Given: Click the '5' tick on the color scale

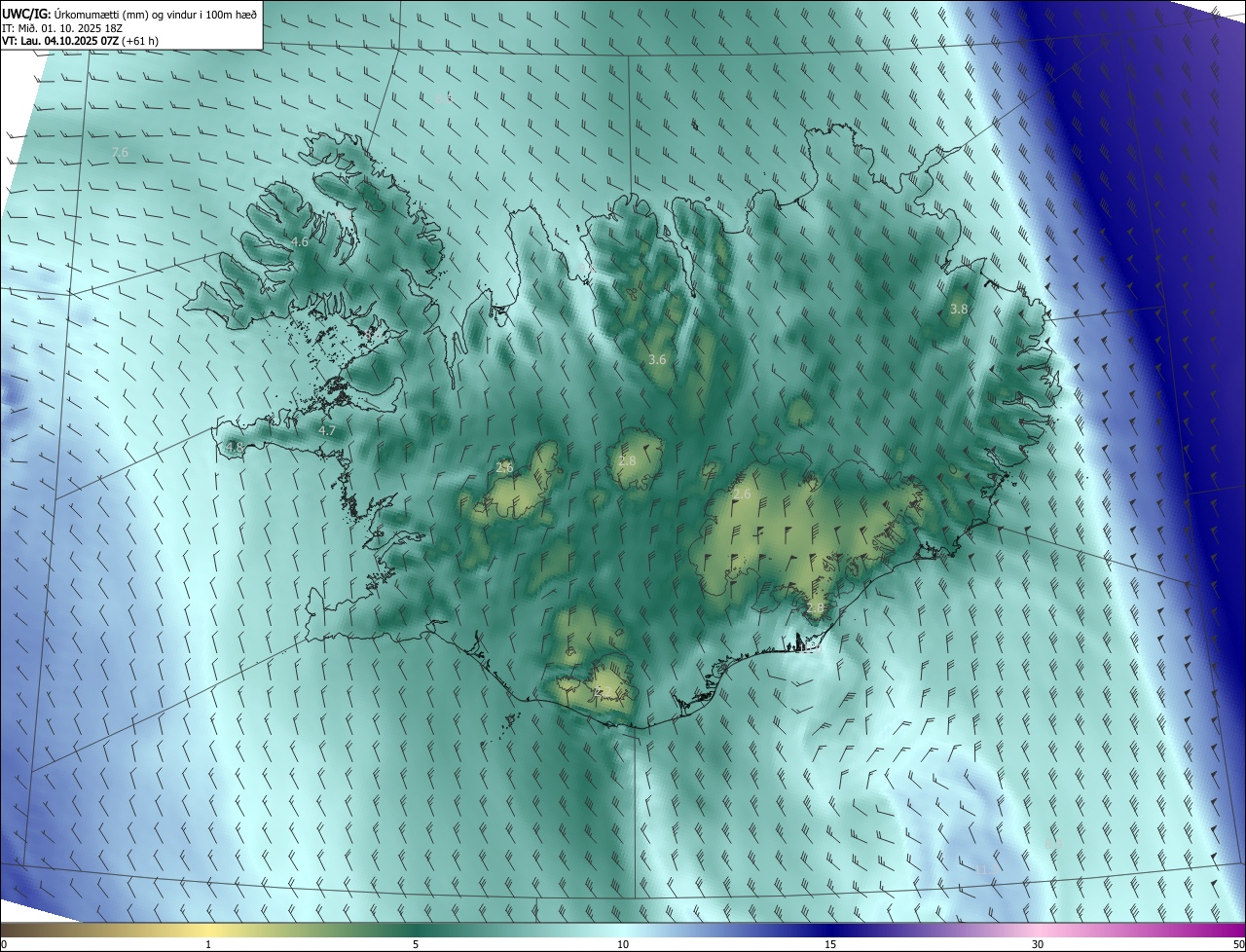Looking at the screenshot, I should point(416,944).
